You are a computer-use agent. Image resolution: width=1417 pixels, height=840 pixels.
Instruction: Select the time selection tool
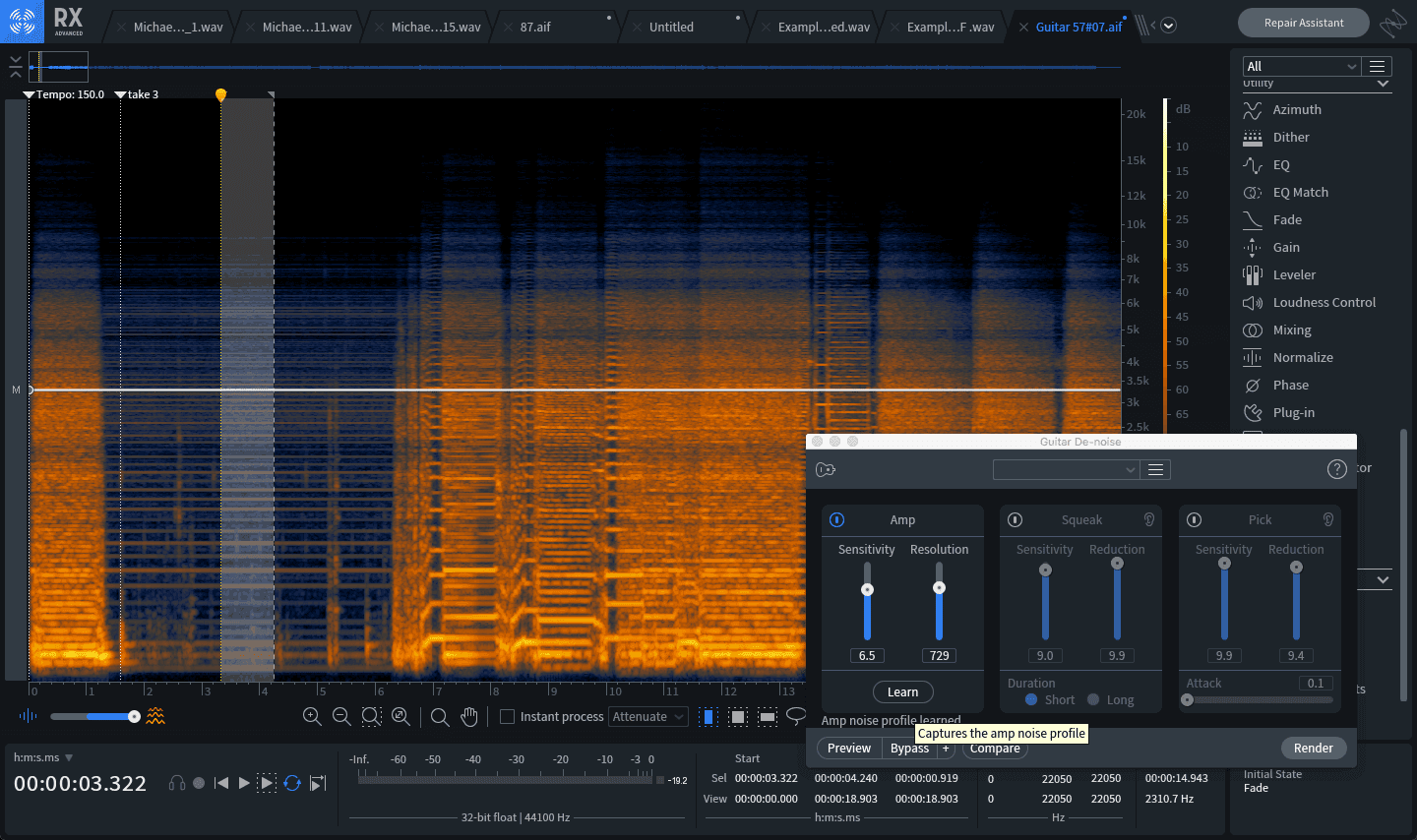coord(708,717)
